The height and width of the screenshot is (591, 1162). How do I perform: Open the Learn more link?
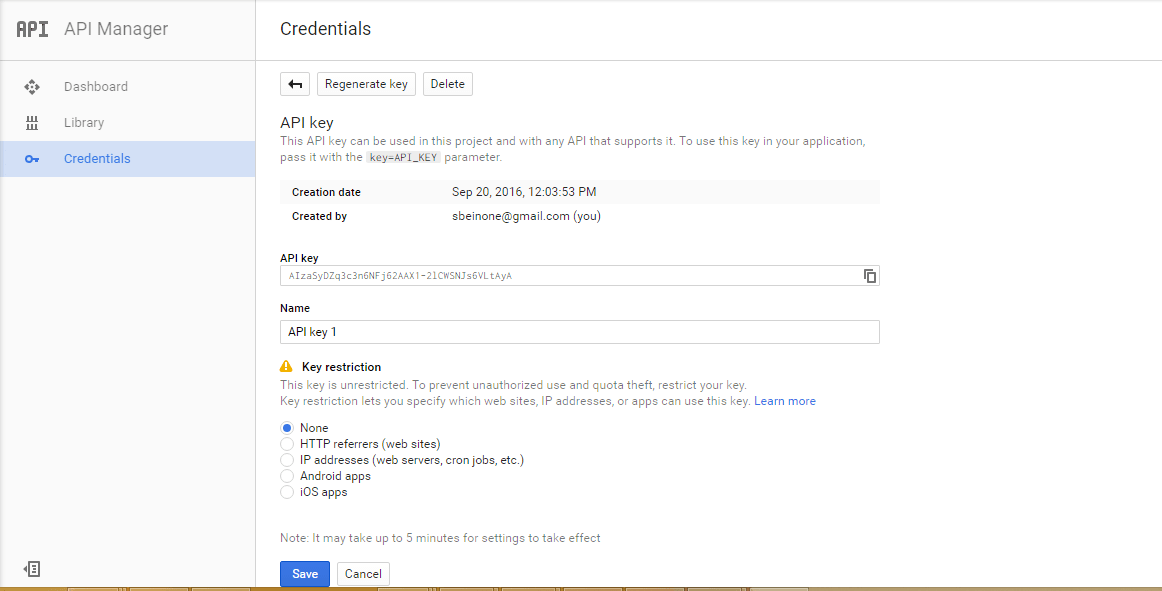click(x=785, y=401)
